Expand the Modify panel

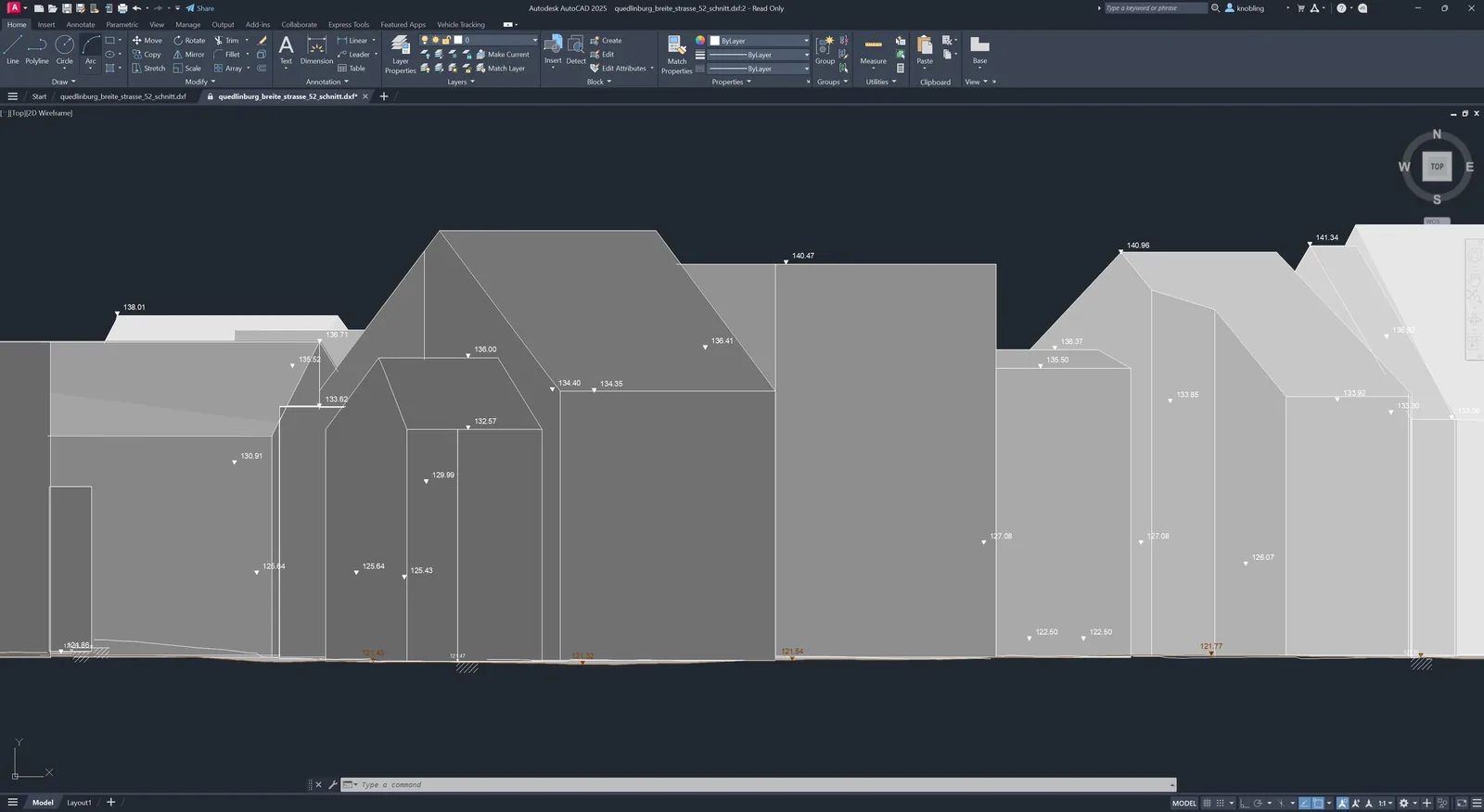(x=200, y=82)
